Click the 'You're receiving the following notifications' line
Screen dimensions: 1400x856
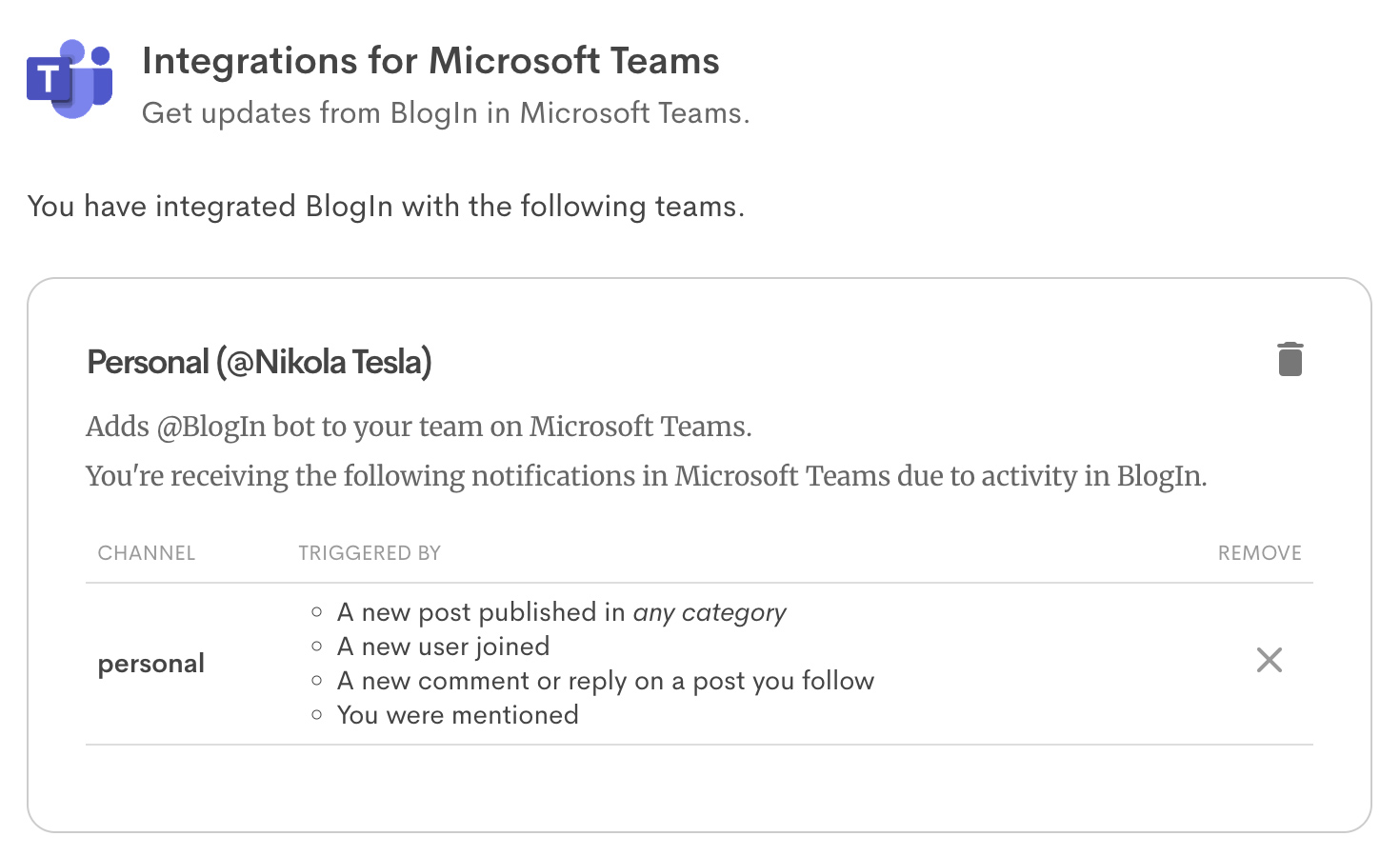[646, 476]
